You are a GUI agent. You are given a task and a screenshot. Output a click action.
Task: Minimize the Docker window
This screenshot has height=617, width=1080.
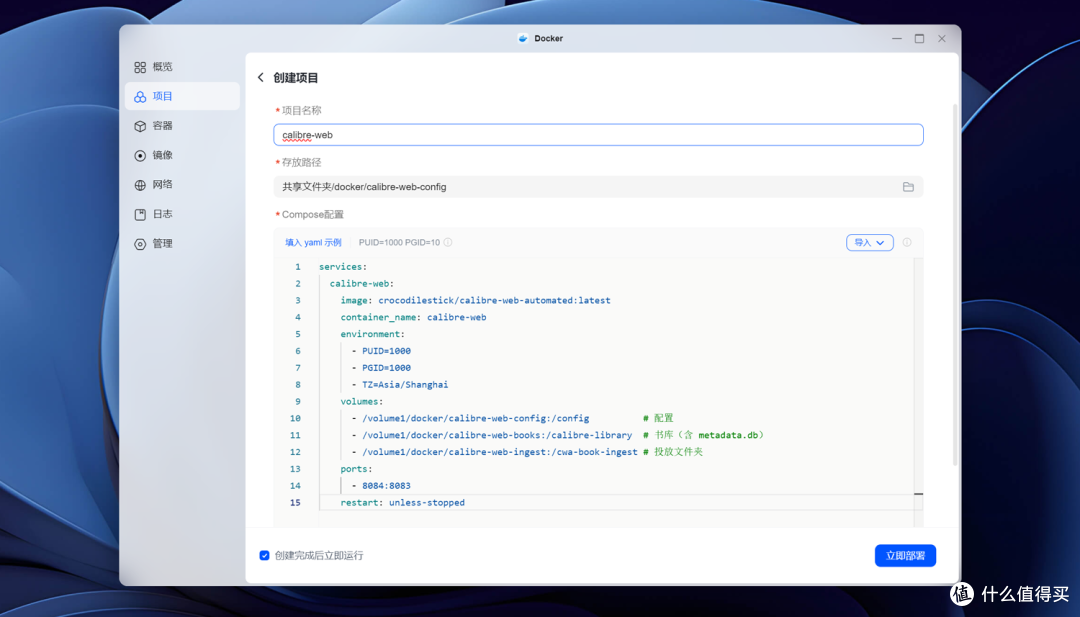pos(897,39)
